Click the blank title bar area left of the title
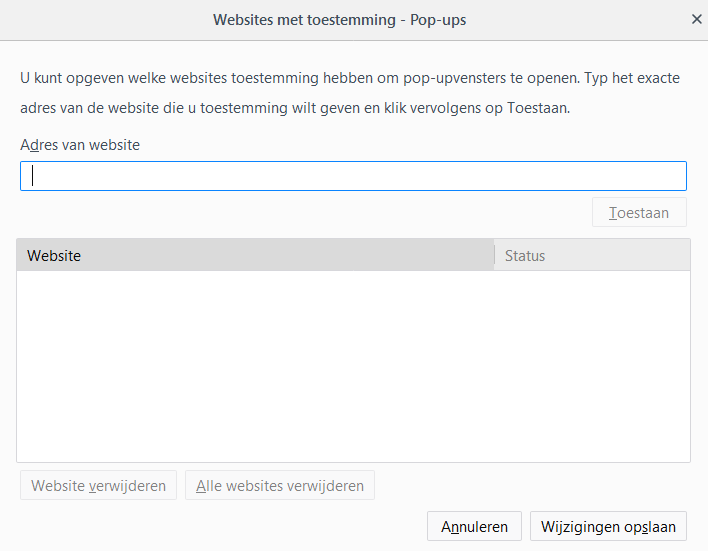 pos(100,19)
